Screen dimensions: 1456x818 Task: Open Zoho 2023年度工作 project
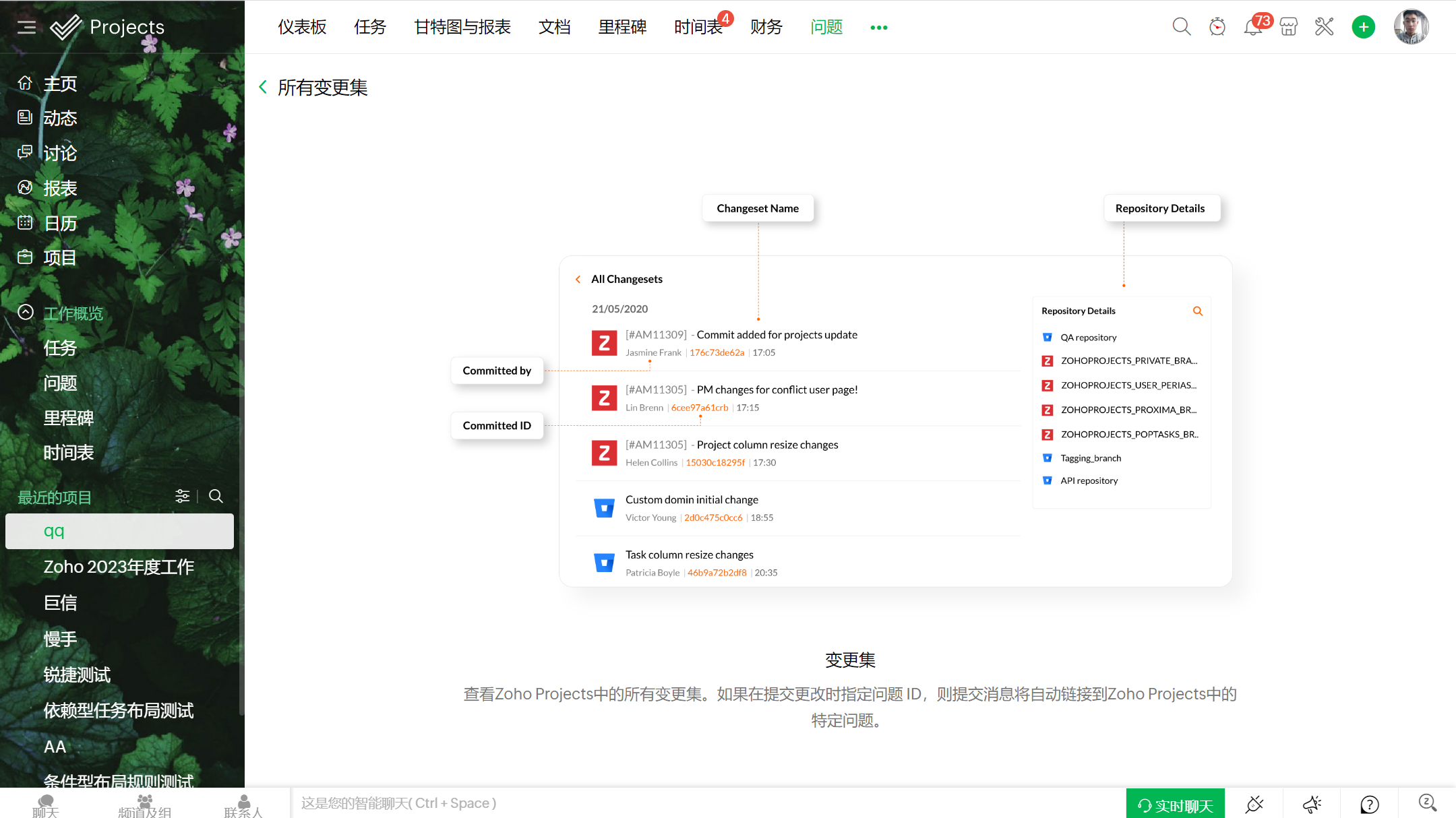click(x=119, y=567)
